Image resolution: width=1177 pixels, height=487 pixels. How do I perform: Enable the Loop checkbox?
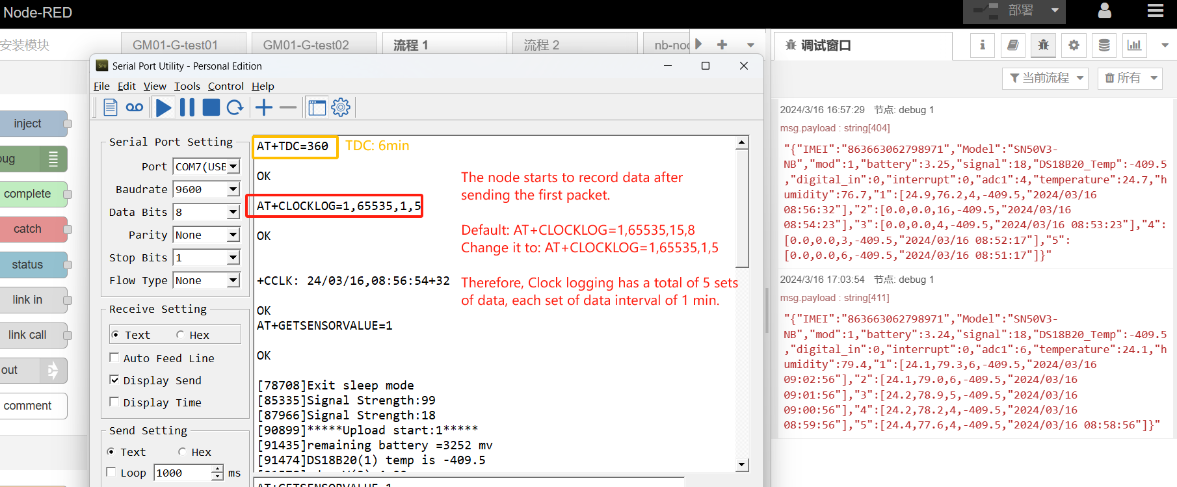point(111,473)
